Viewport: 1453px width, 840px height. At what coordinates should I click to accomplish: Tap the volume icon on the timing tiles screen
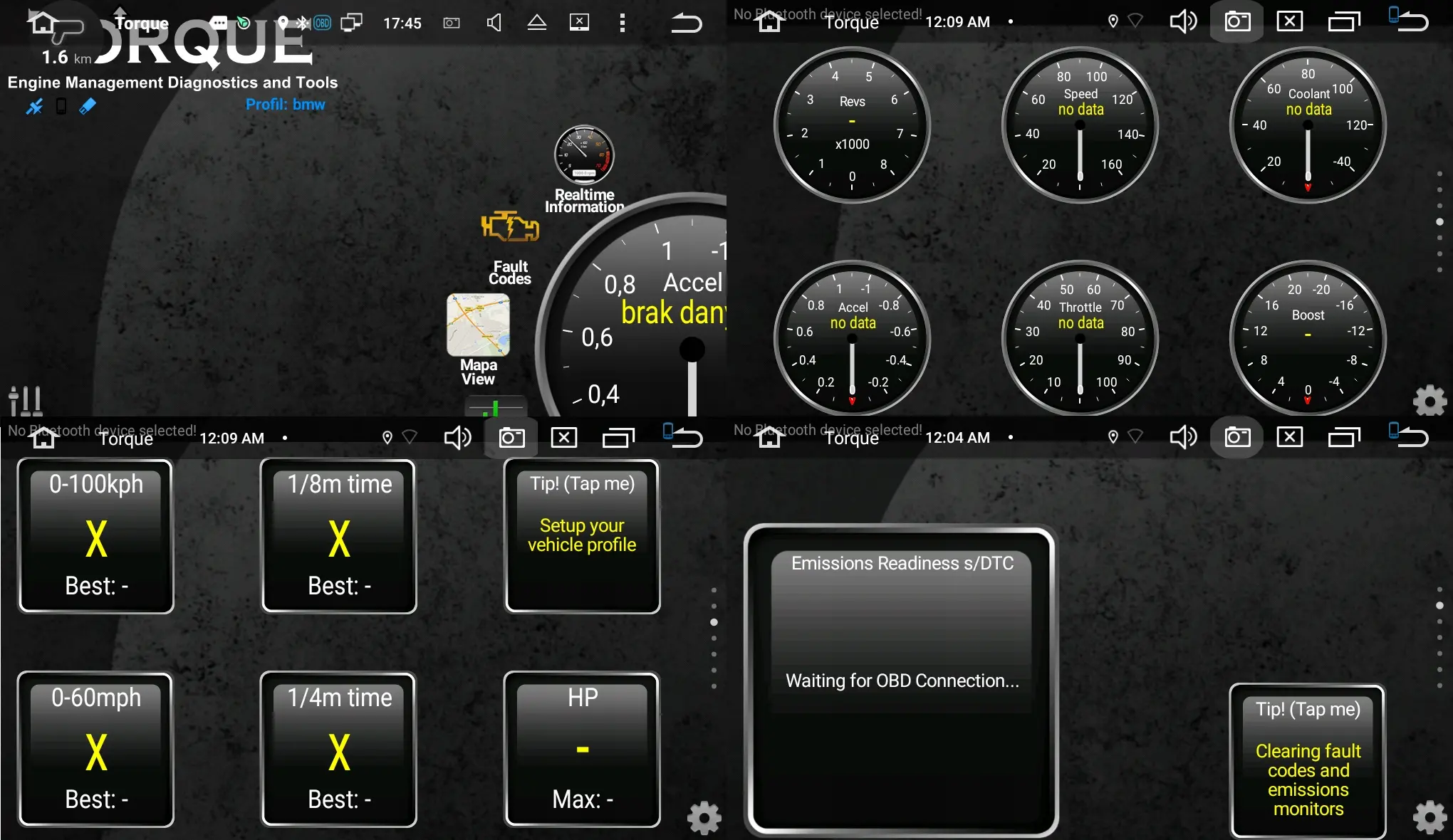coord(457,437)
